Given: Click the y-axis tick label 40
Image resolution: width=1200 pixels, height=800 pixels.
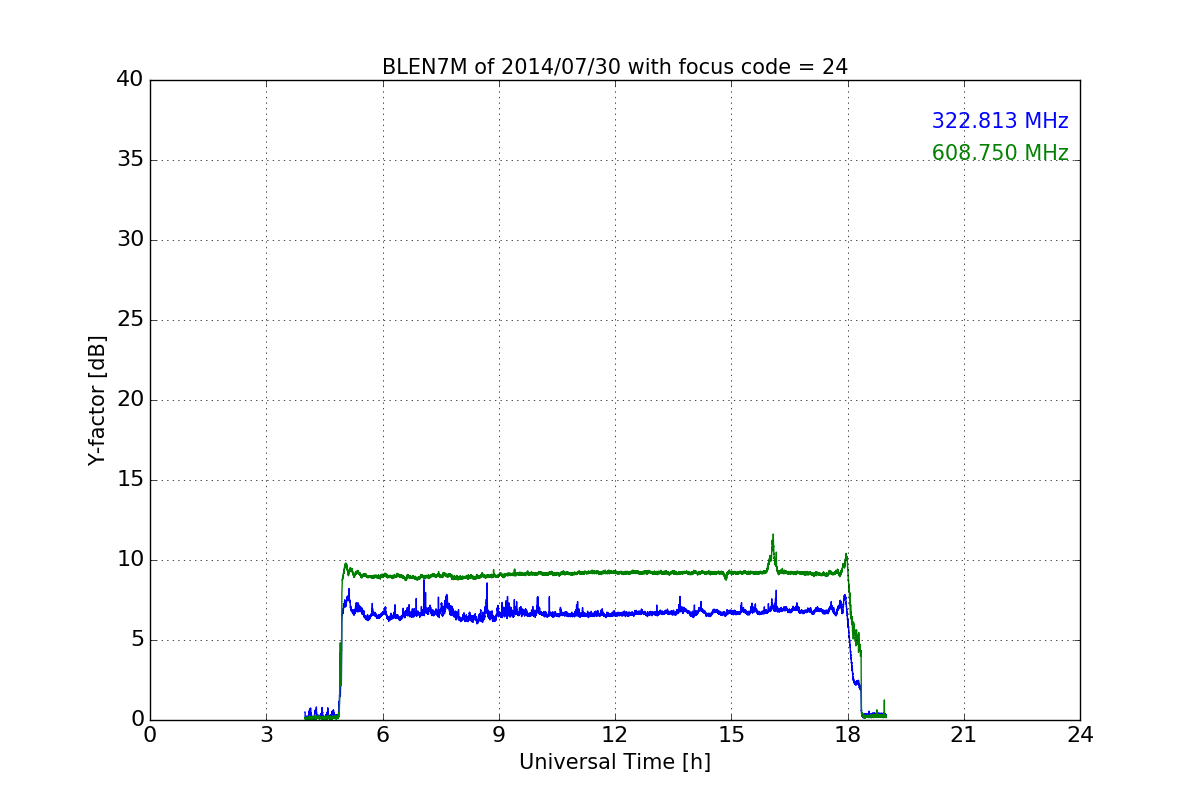Looking at the screenshot, I should 130,80.
